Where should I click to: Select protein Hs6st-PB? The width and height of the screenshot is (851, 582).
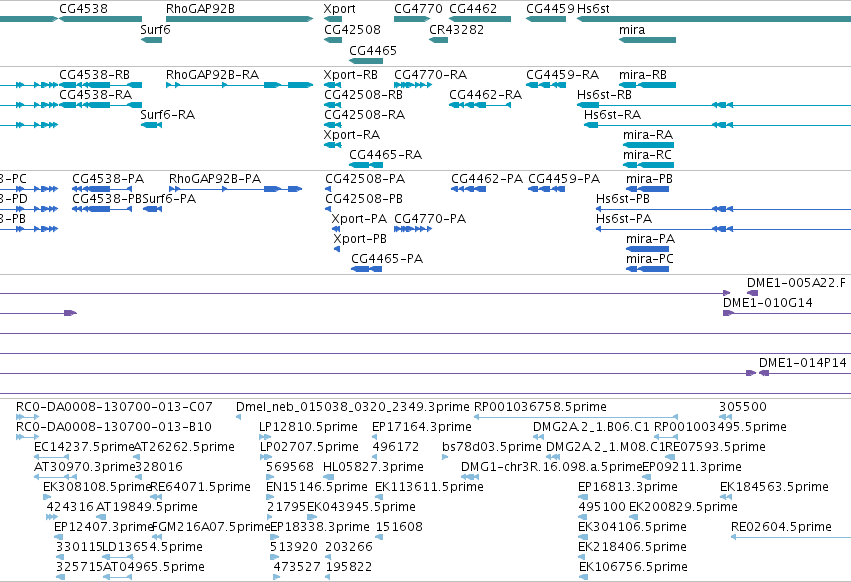coord(623,199)
